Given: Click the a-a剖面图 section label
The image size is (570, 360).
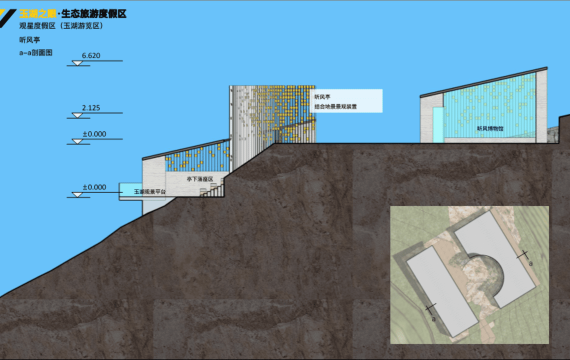Looking at the screenshot, I should click(x=36, y=53).
